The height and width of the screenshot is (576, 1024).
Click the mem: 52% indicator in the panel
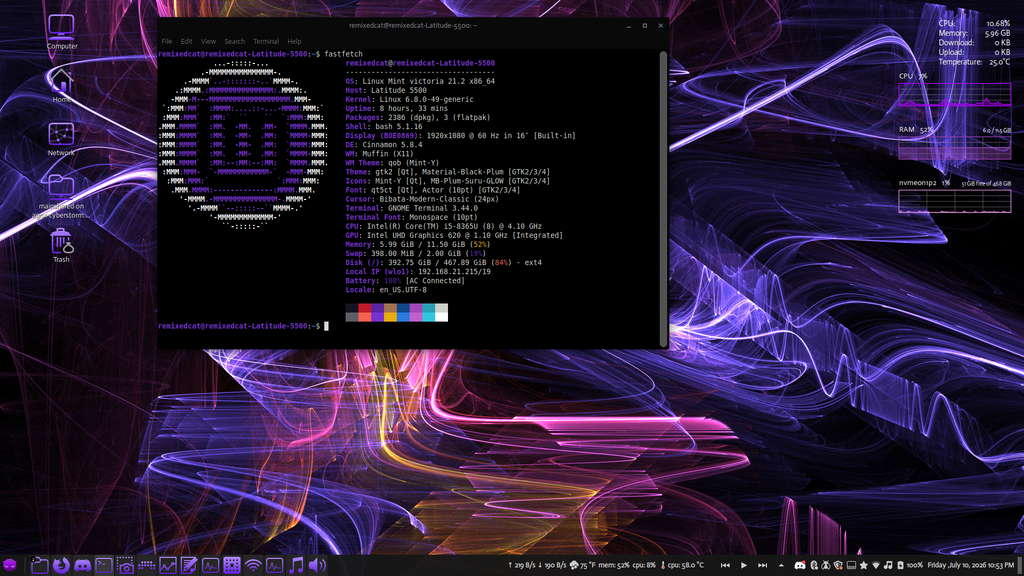[614, 565]
